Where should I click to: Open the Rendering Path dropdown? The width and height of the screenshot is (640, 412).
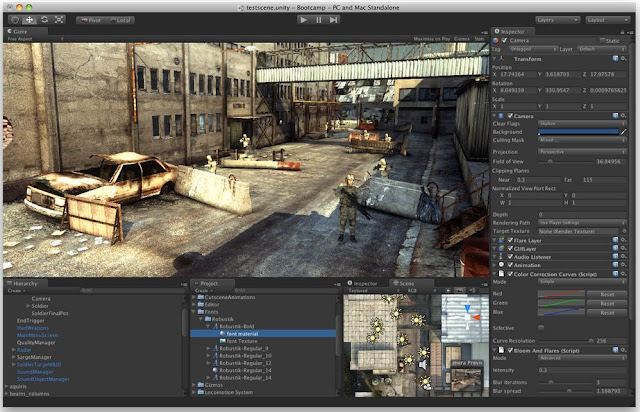[x=582, y=223]
